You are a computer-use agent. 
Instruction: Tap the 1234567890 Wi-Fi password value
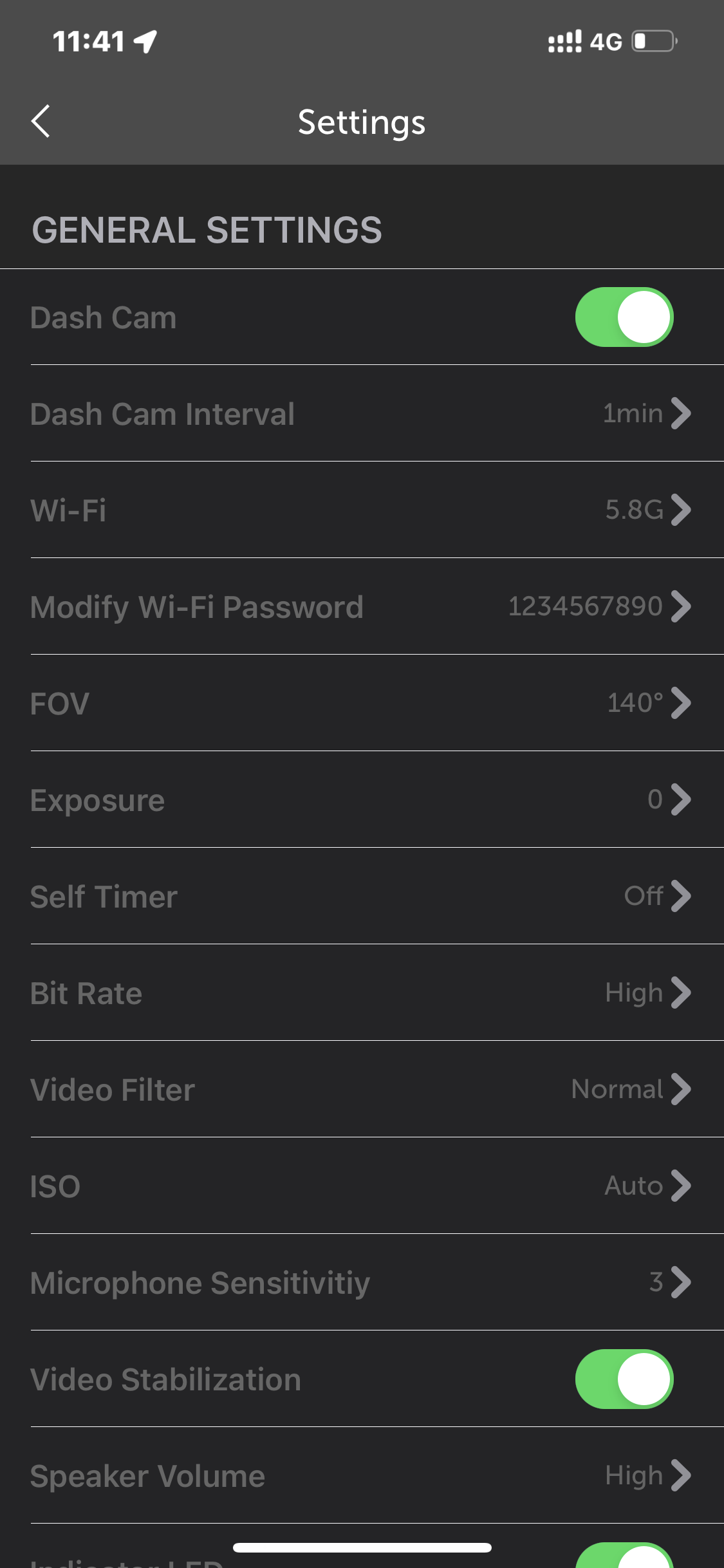[585, 606]
